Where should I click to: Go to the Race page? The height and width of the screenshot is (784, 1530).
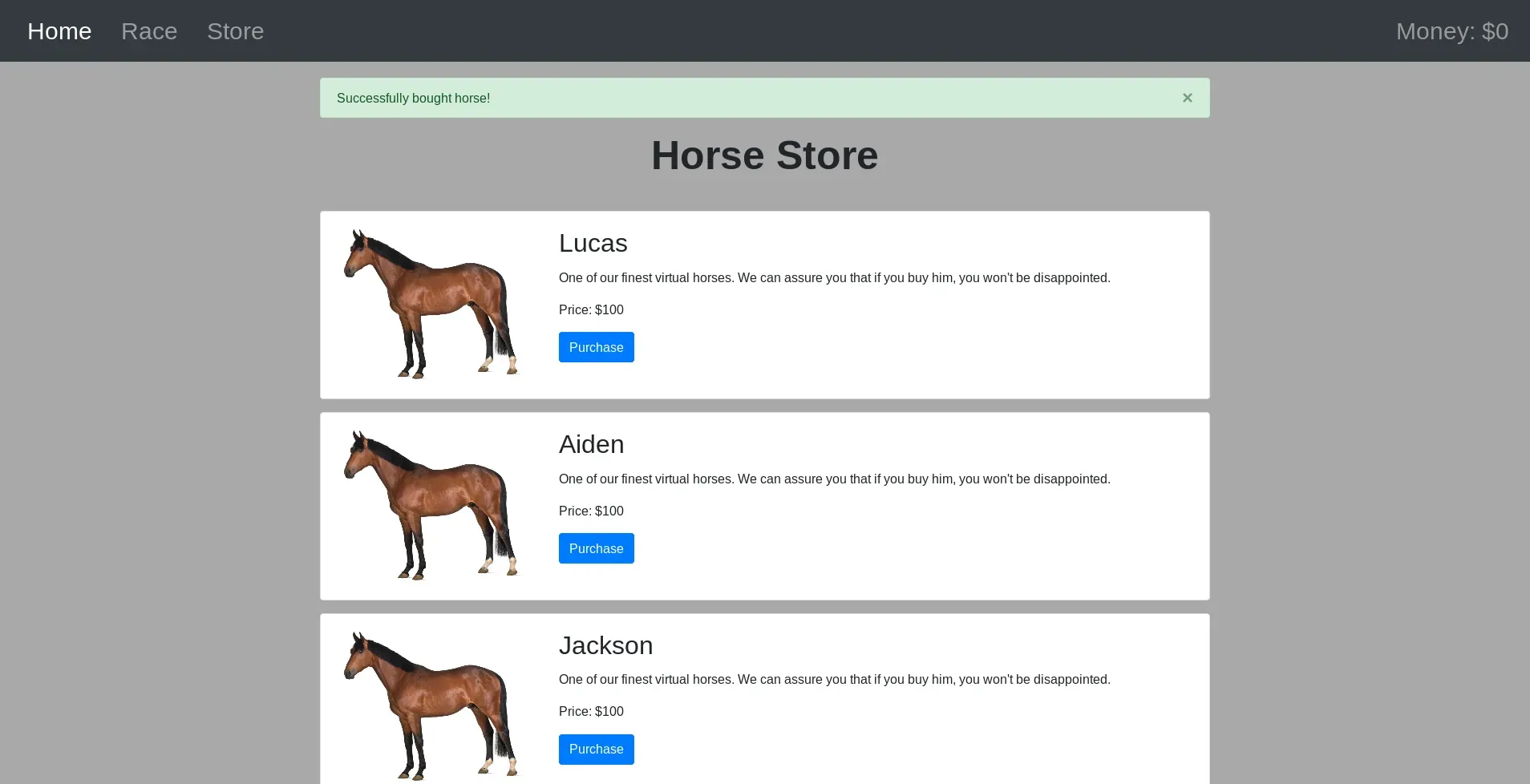pyautogui.click(x=149, y=31)
